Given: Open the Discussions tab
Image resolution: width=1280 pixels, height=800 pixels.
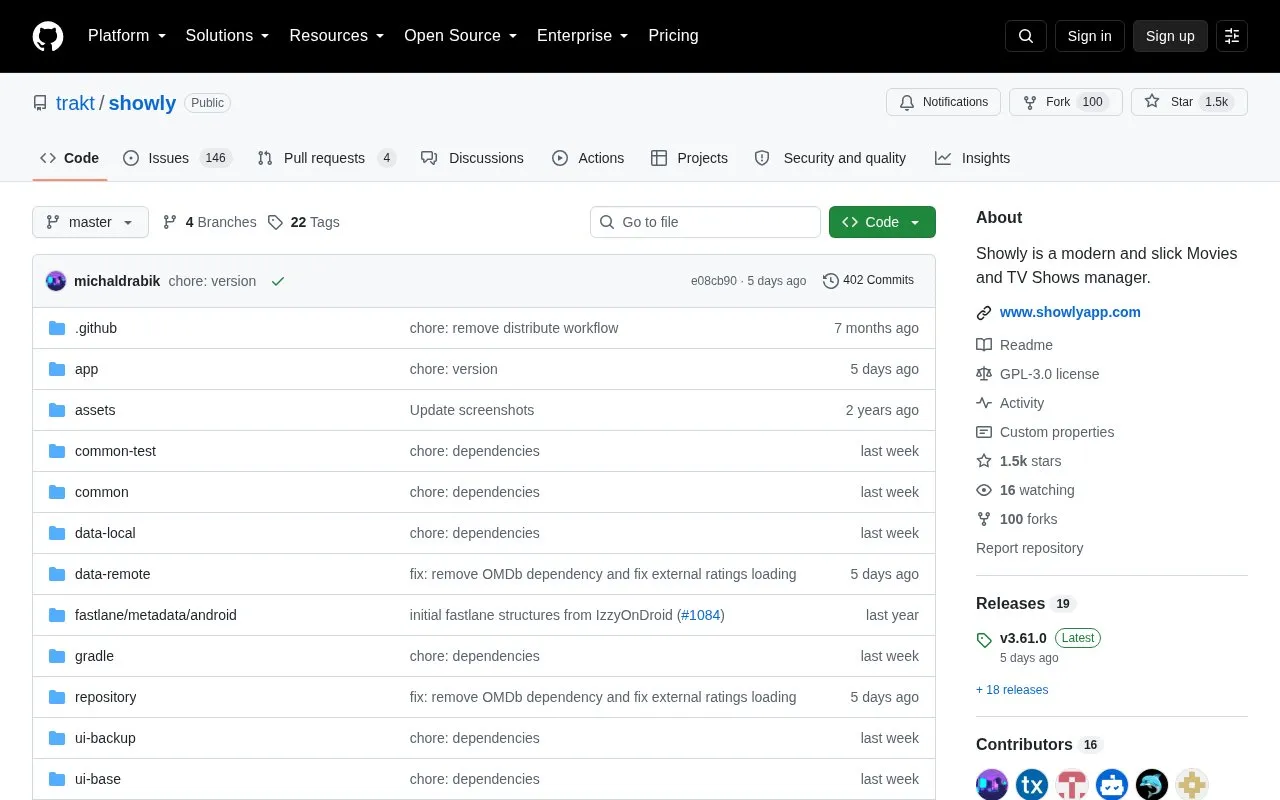Looking at the screenshot, I should pos(472,158).
